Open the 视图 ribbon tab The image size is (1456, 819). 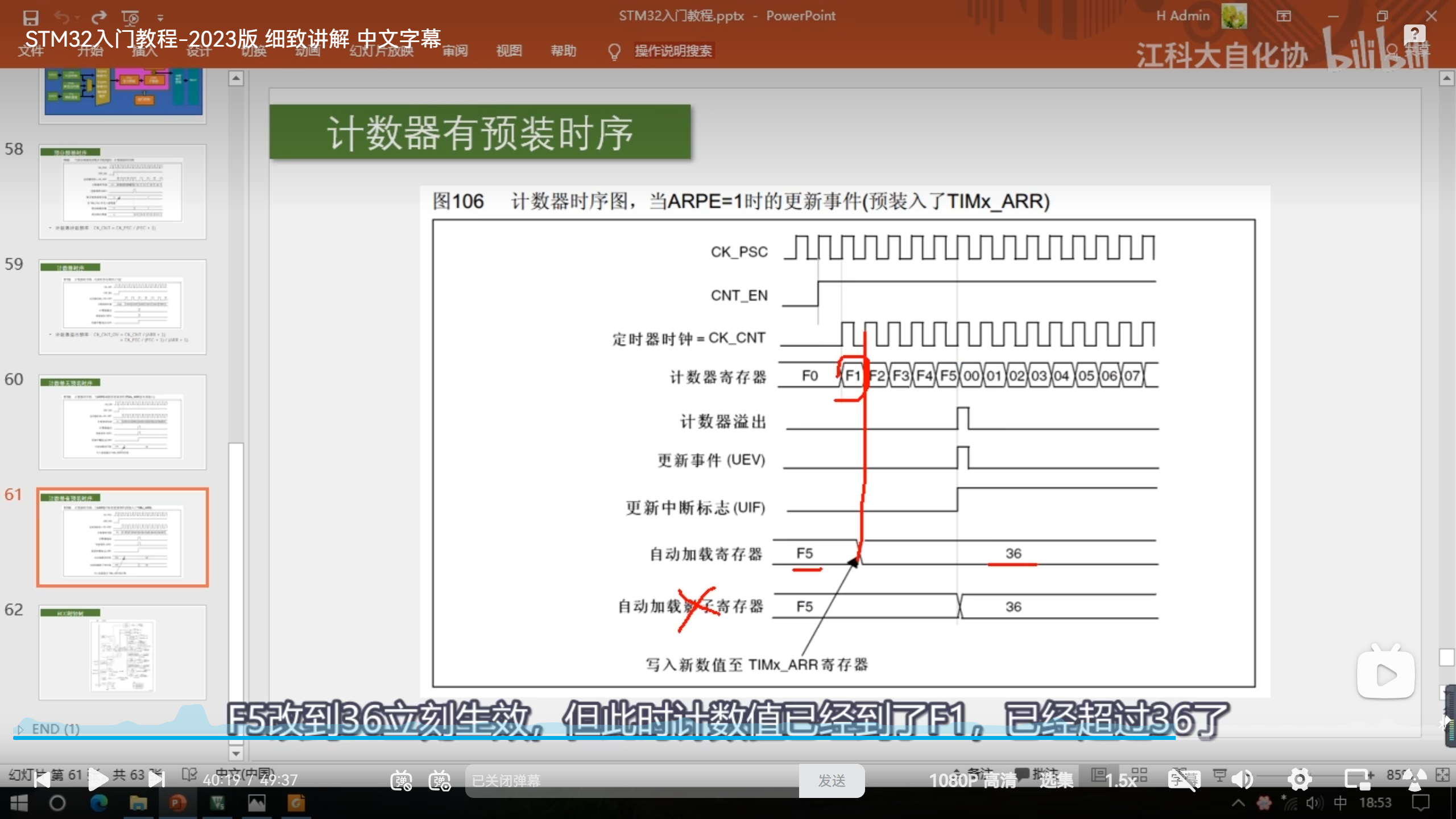click(508, 51)
